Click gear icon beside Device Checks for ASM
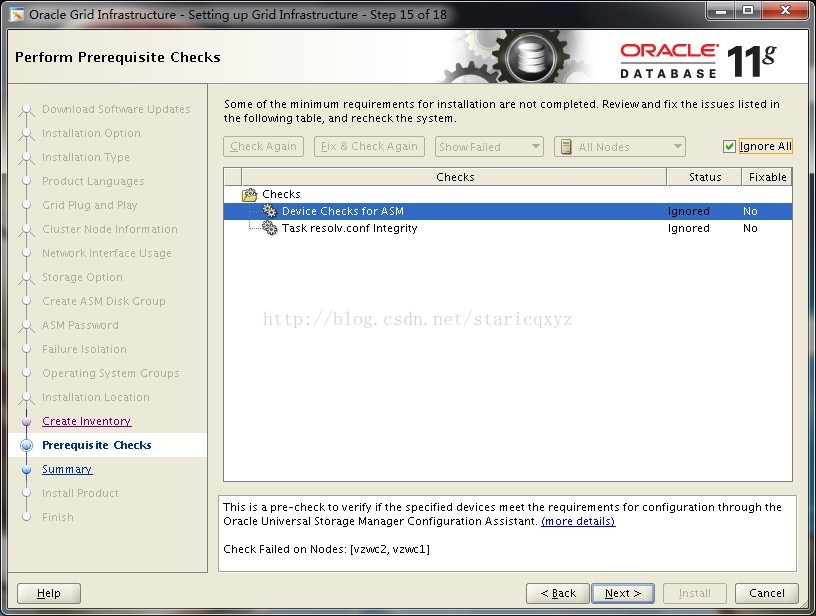The height and width of the screenshot is (616, 816). pos(270,211)
